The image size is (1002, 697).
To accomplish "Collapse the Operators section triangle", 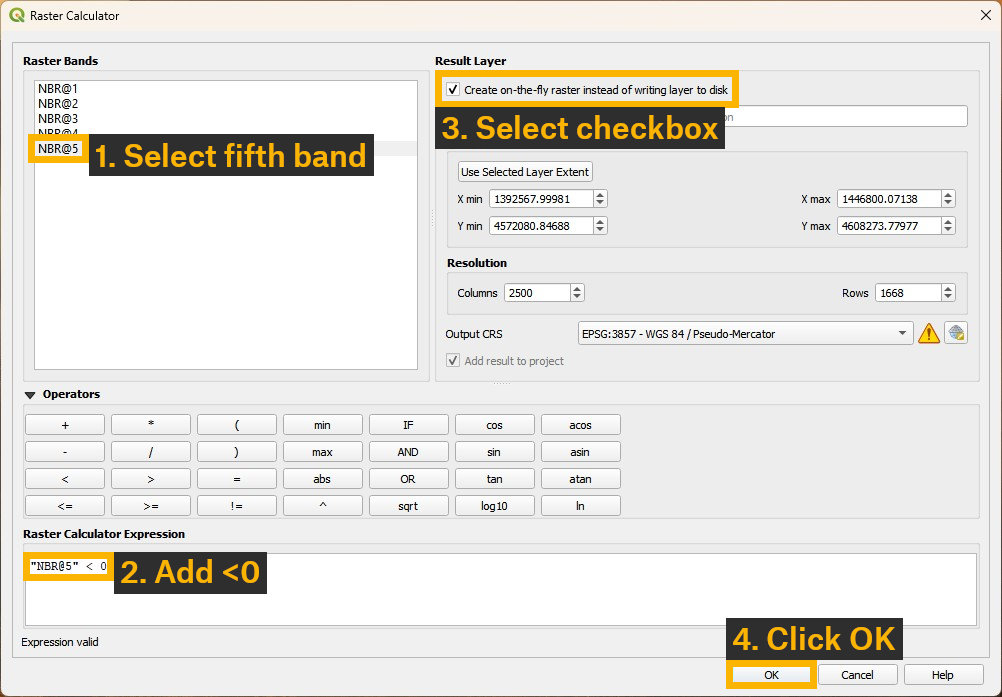I will click(29, 395).
